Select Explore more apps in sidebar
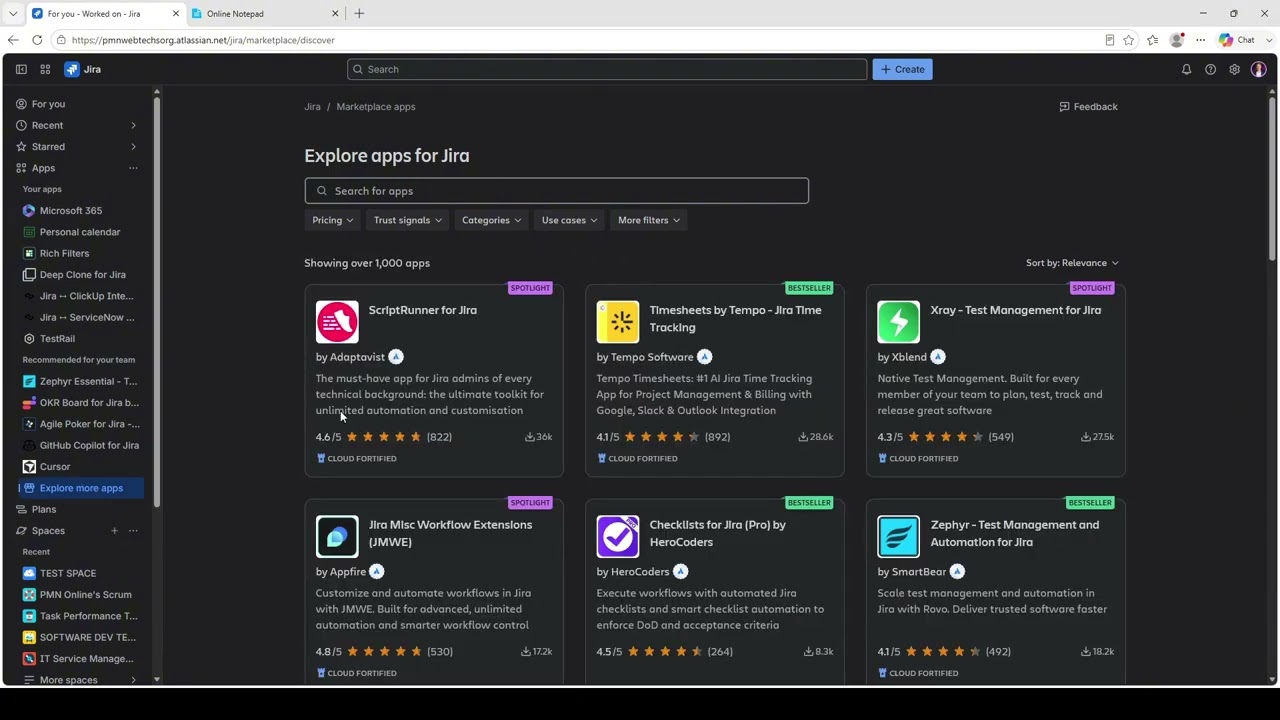 click(81, 488)
